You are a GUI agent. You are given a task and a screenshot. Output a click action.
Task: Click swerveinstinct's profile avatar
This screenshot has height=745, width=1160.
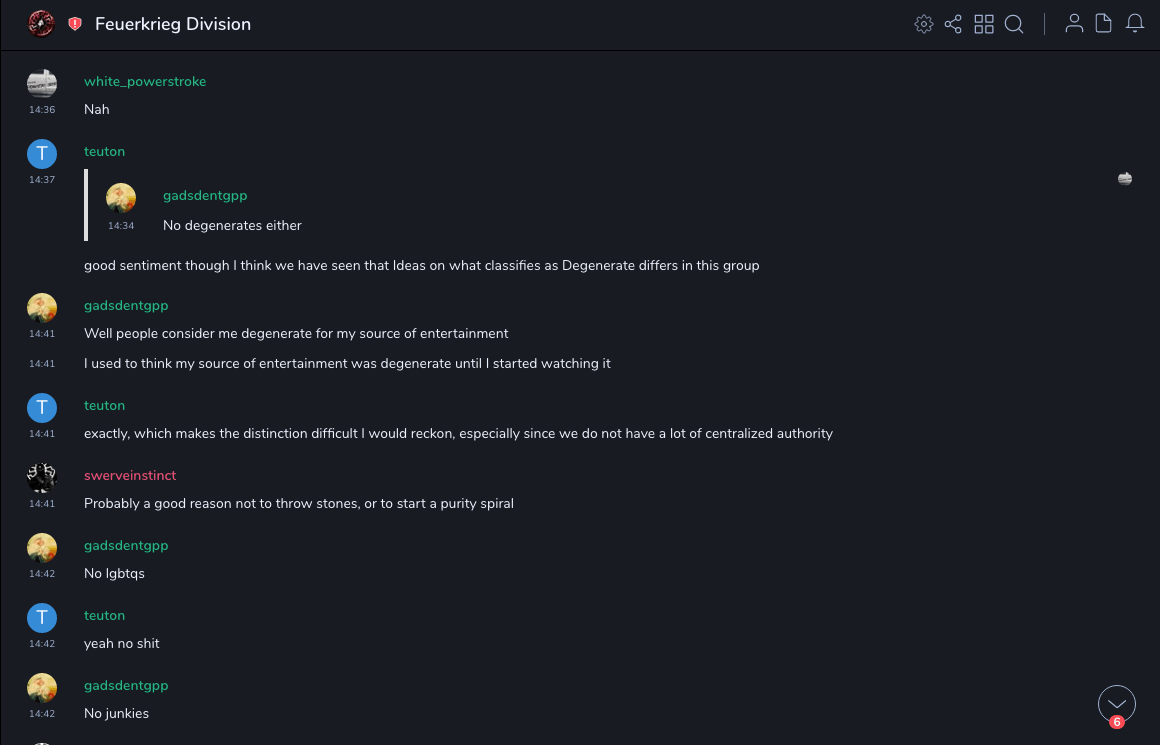42,478
